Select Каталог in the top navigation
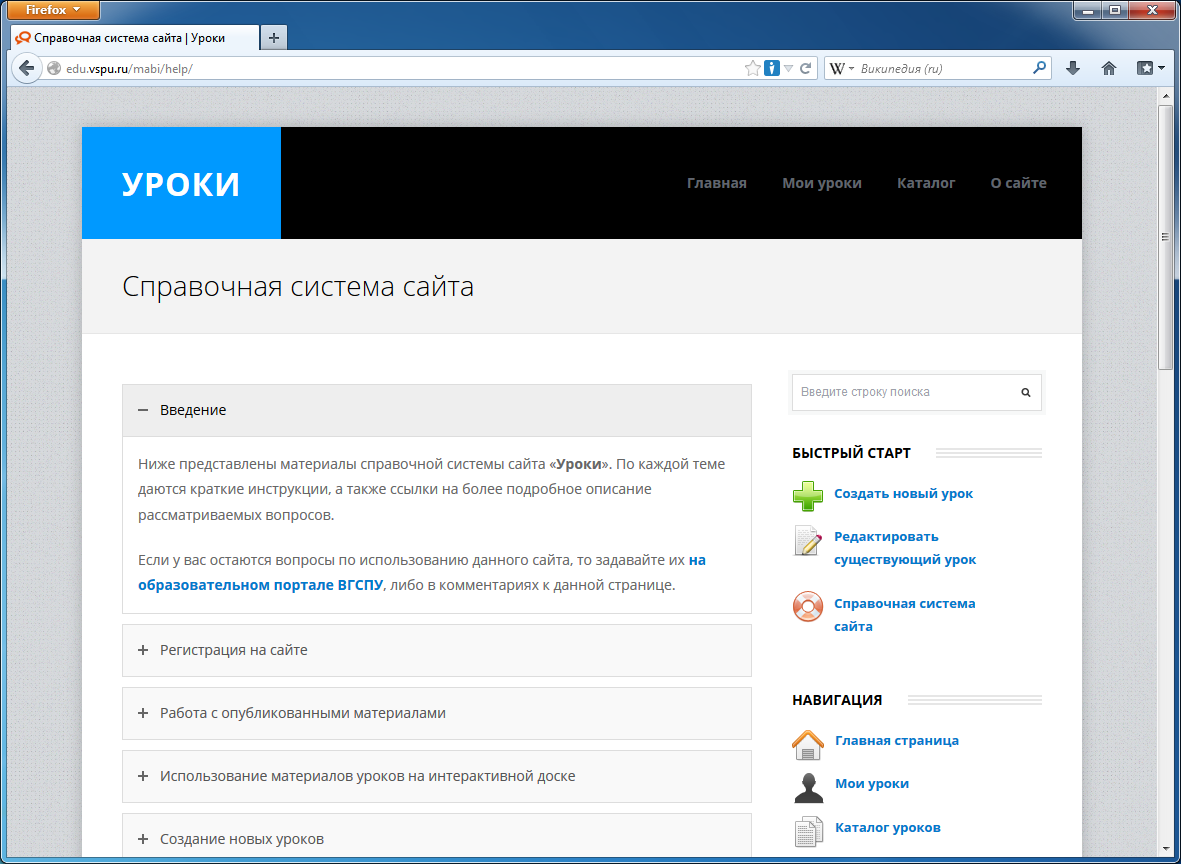1181x864 pixels. (926, 183)
